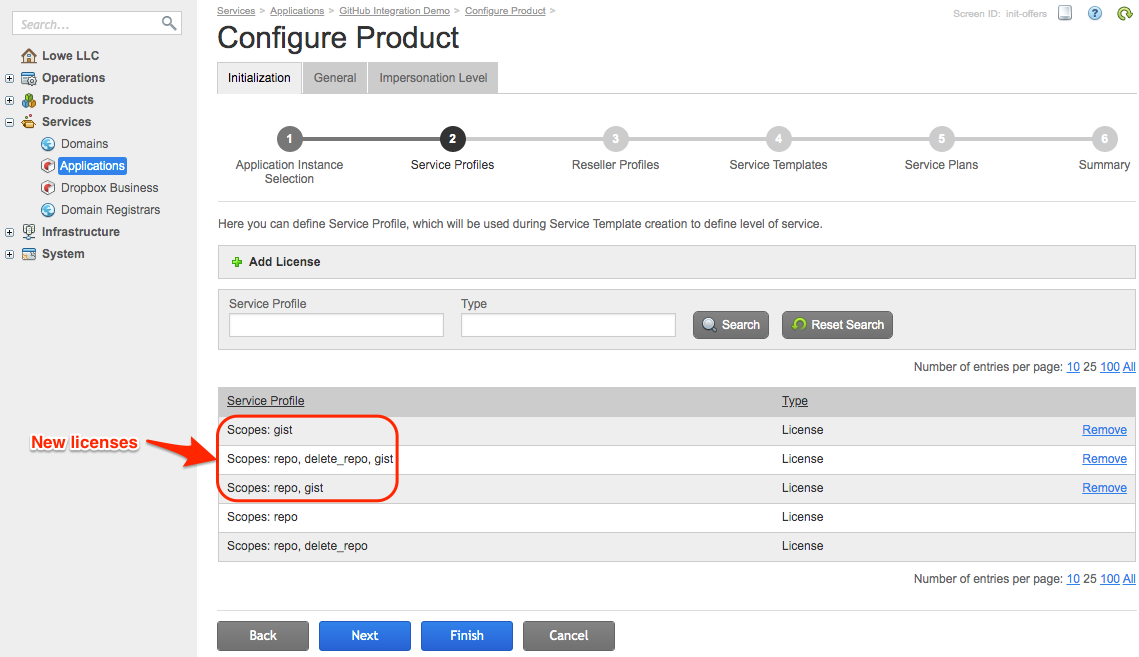Screen dimensions: 1139x657
Task: Switch to the General tab
Action: pyautogui.click(x=335, y=78)
